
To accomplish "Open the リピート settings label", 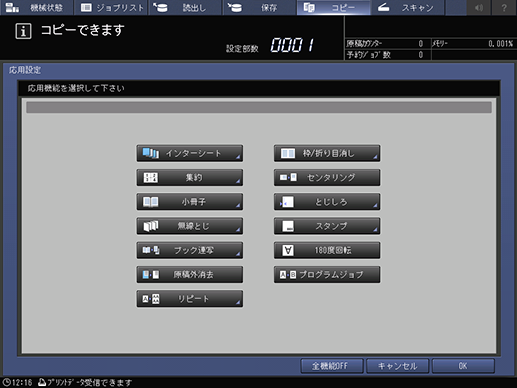I will click(193, 299).
